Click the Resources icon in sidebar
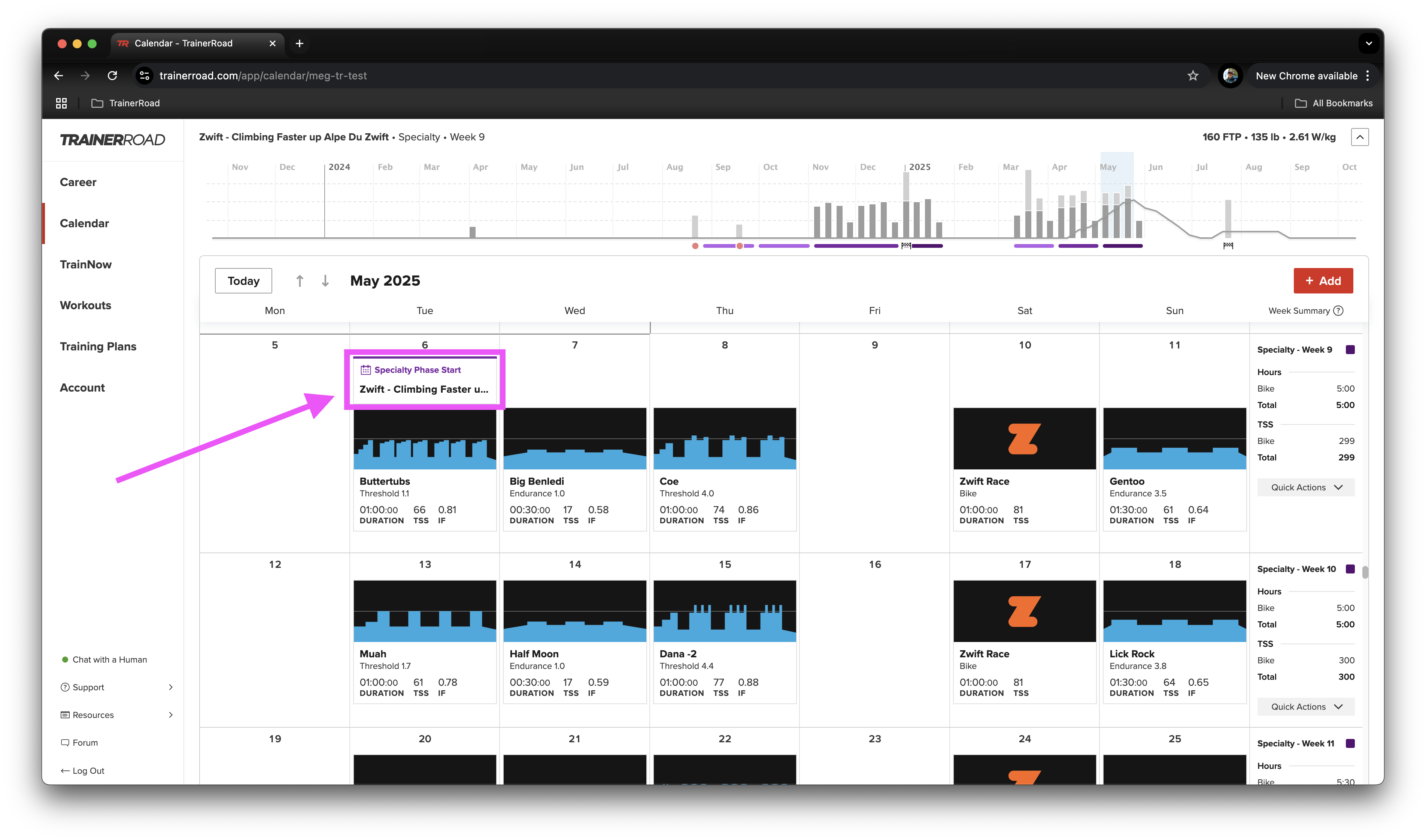The width and height of the screenshot is (1426, 840). click(65, 715)
